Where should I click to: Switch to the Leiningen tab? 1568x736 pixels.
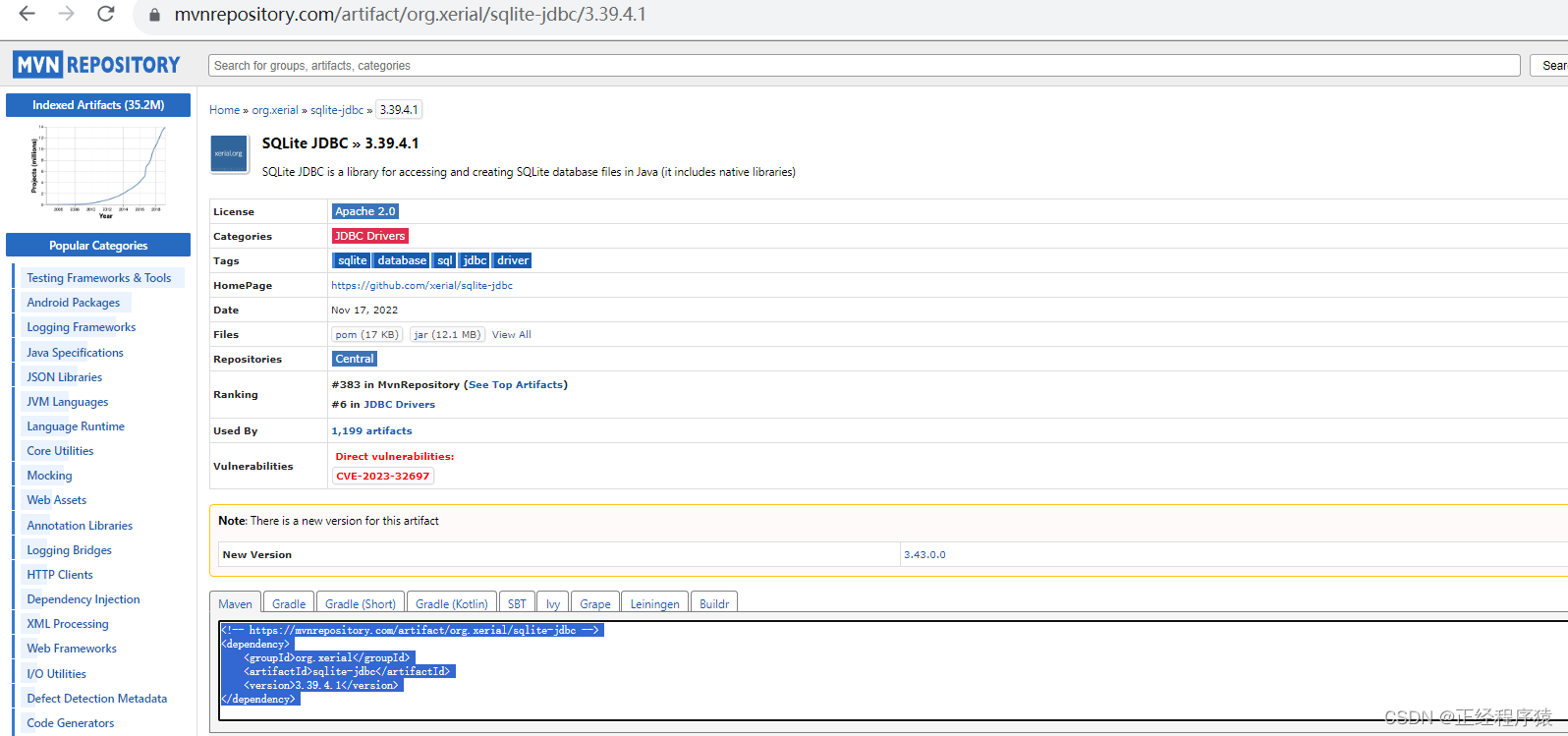pyautogui.click(x=654, y=602)
